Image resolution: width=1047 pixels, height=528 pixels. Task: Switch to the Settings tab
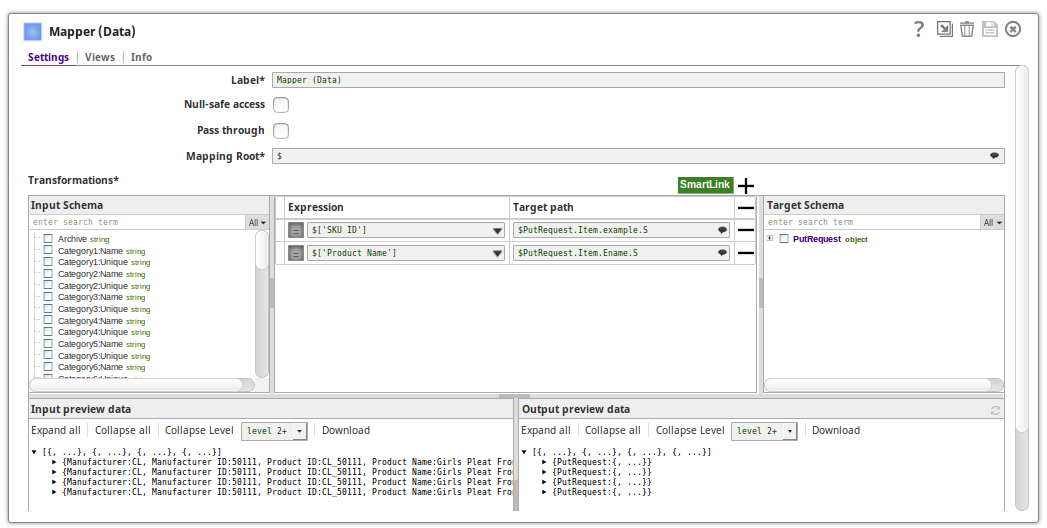click(x=48, y=57)
